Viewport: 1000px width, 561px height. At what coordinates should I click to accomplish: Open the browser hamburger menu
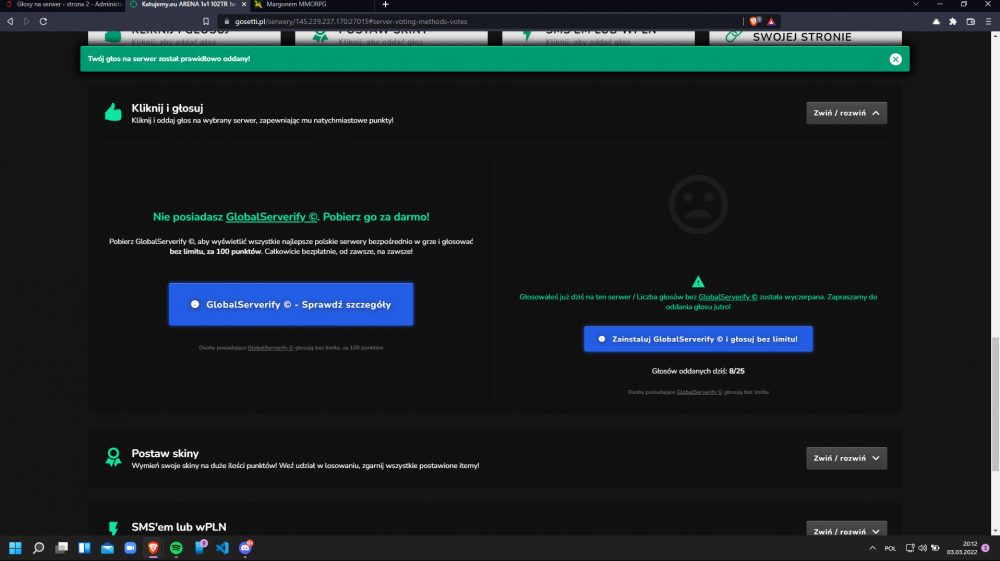[988, 21]
